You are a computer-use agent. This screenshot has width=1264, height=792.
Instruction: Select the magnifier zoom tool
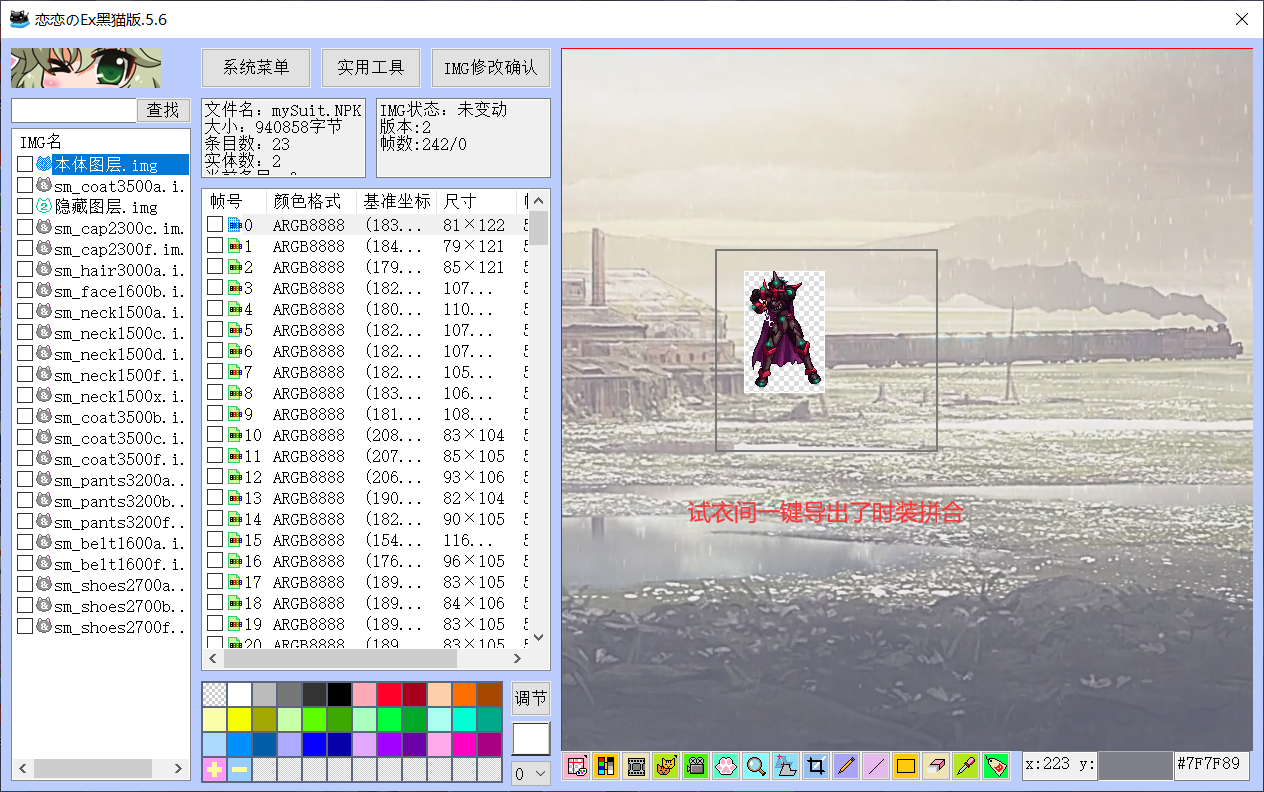tap(756, 766)
